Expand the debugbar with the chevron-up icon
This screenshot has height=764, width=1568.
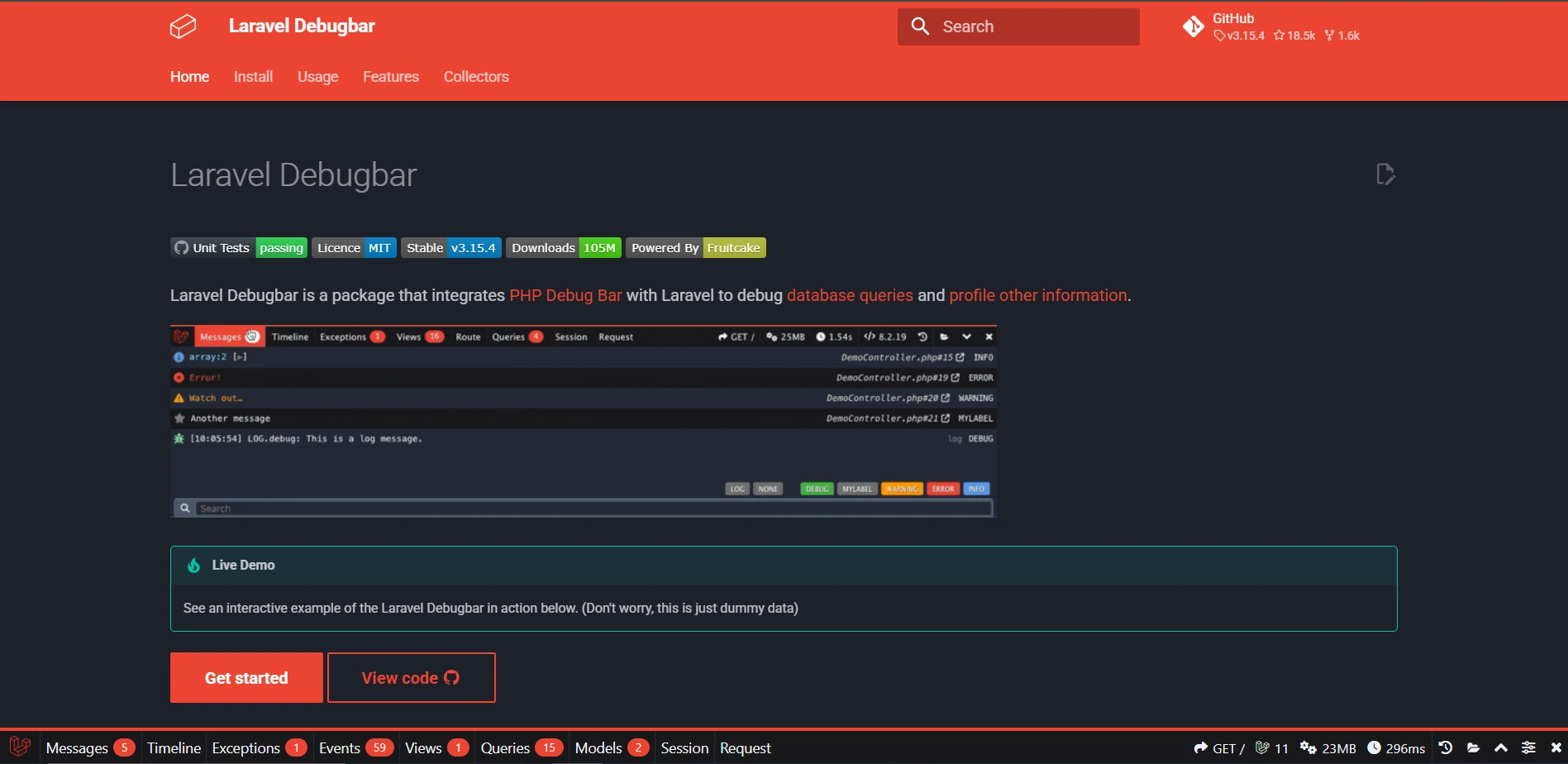(1501, 747)
